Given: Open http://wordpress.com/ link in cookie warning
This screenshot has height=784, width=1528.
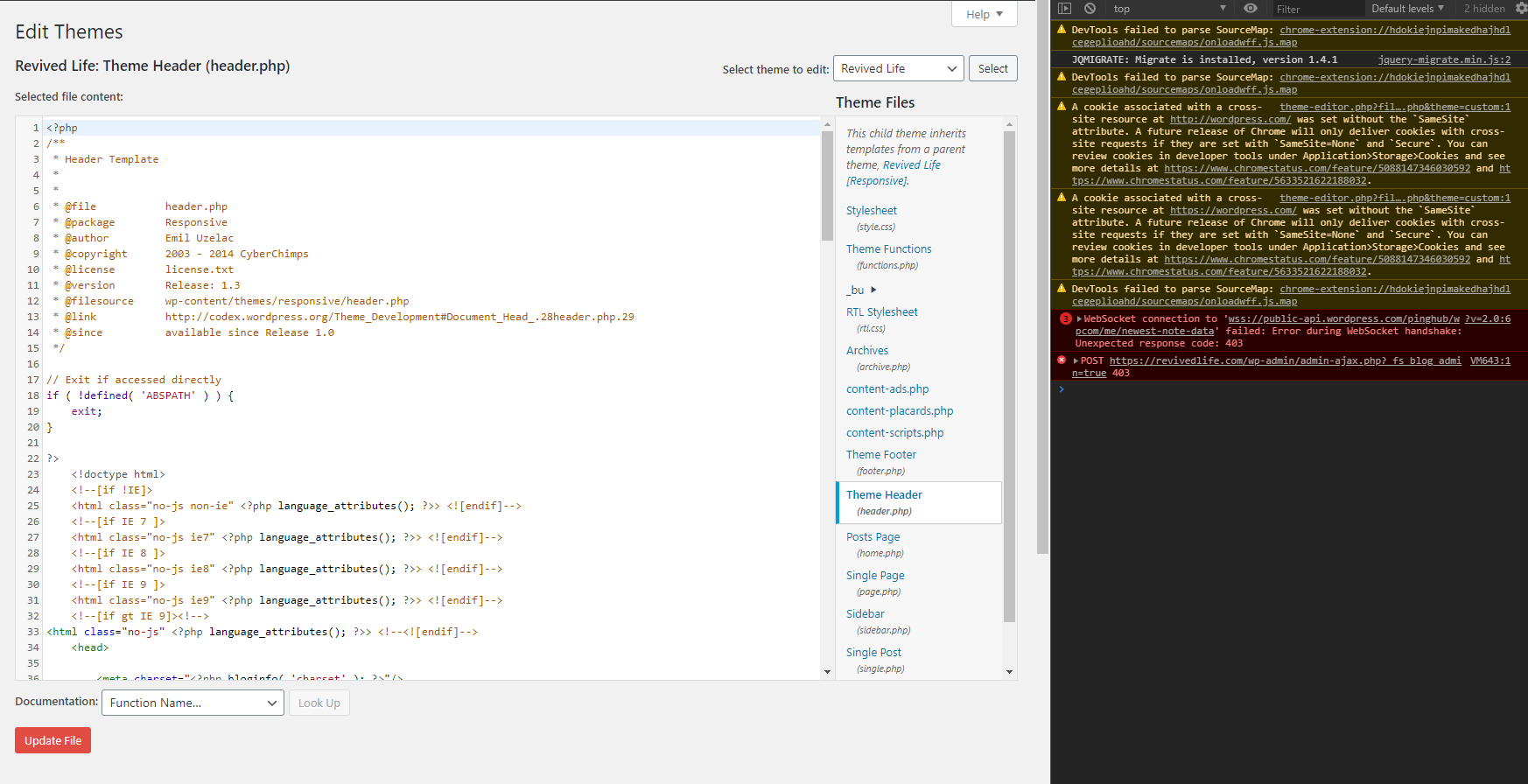Looking at the screenshot, I should click(1230, 120).
